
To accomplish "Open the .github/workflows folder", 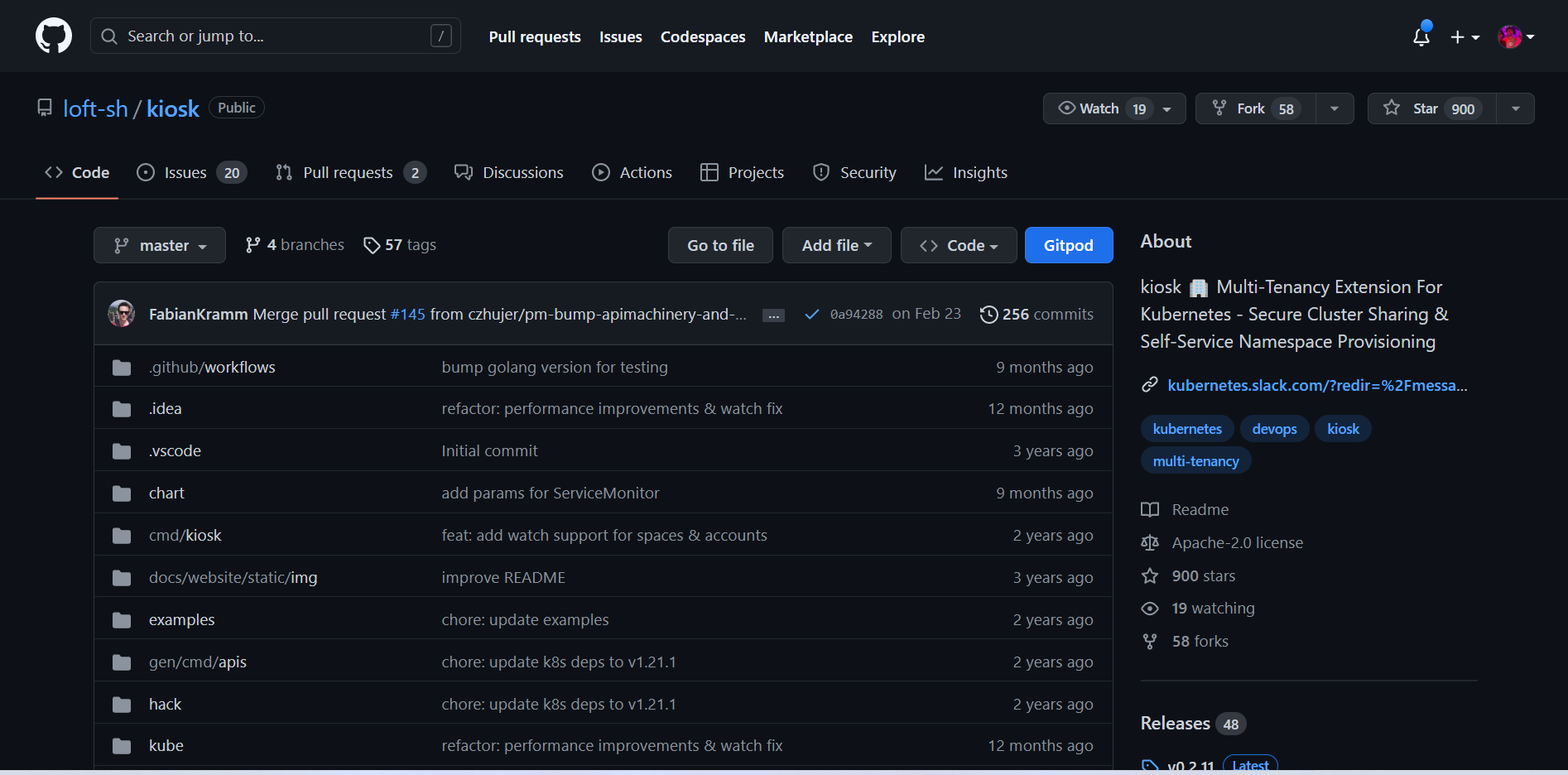I will pos(212,367).
